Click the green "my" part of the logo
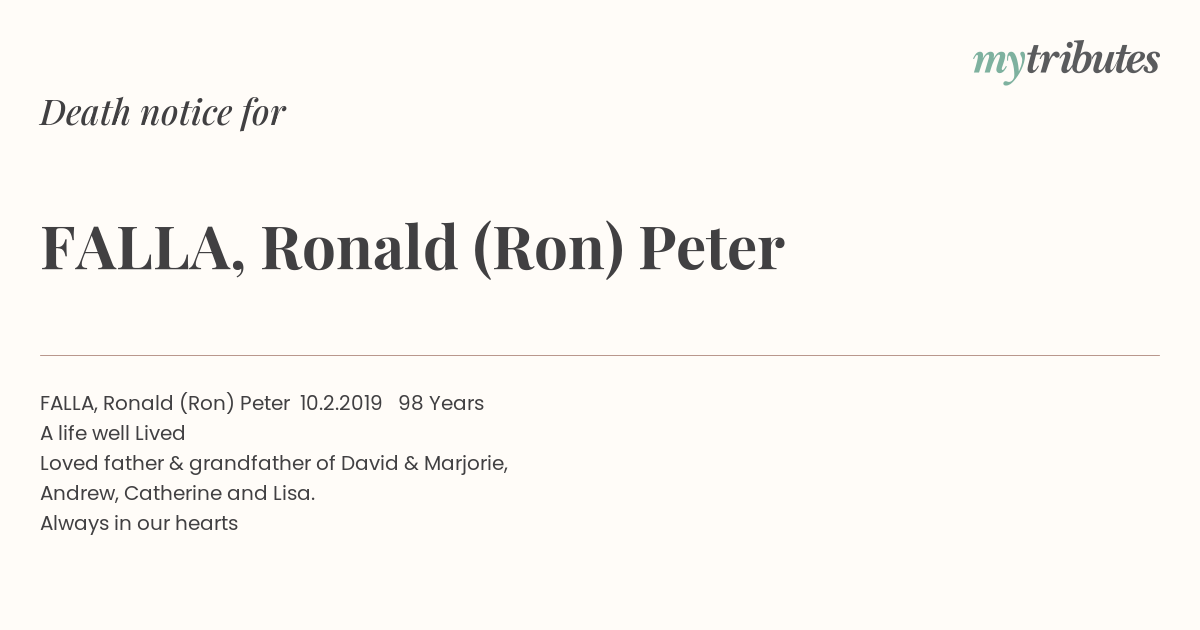The height and width of the screenshot is (630, 1200). pyautogui.click(x=999, y=65)
